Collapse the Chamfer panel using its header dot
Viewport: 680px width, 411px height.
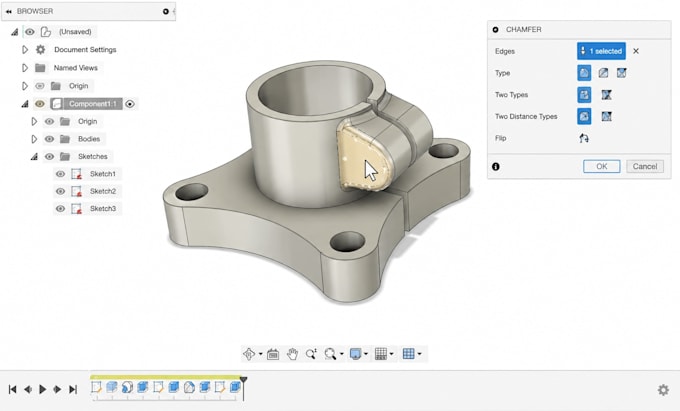495,29
